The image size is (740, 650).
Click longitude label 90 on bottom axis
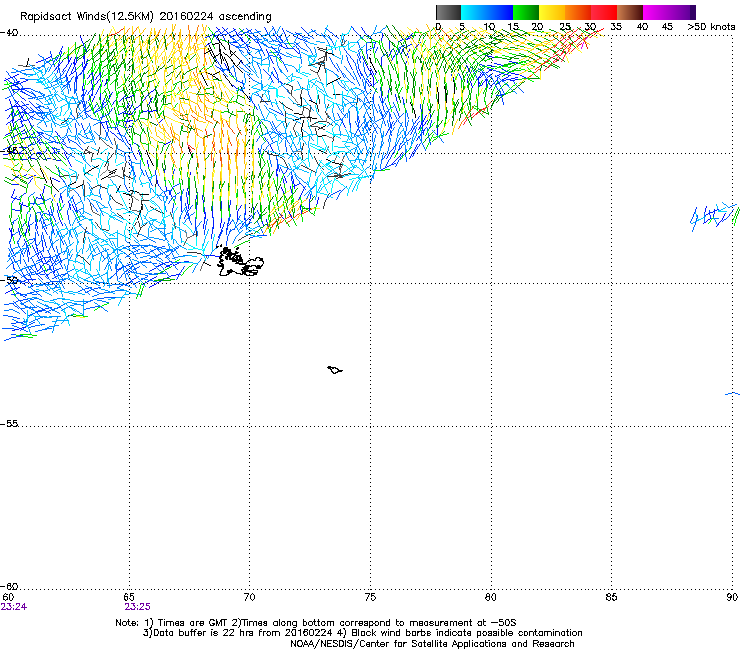[732, 597]
